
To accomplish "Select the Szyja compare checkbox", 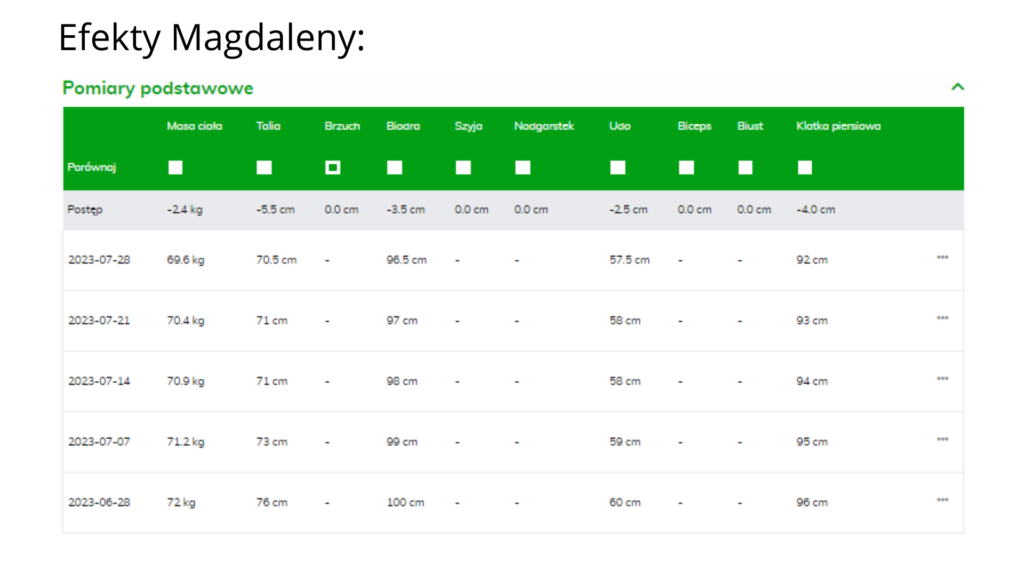I will (463, 168).
